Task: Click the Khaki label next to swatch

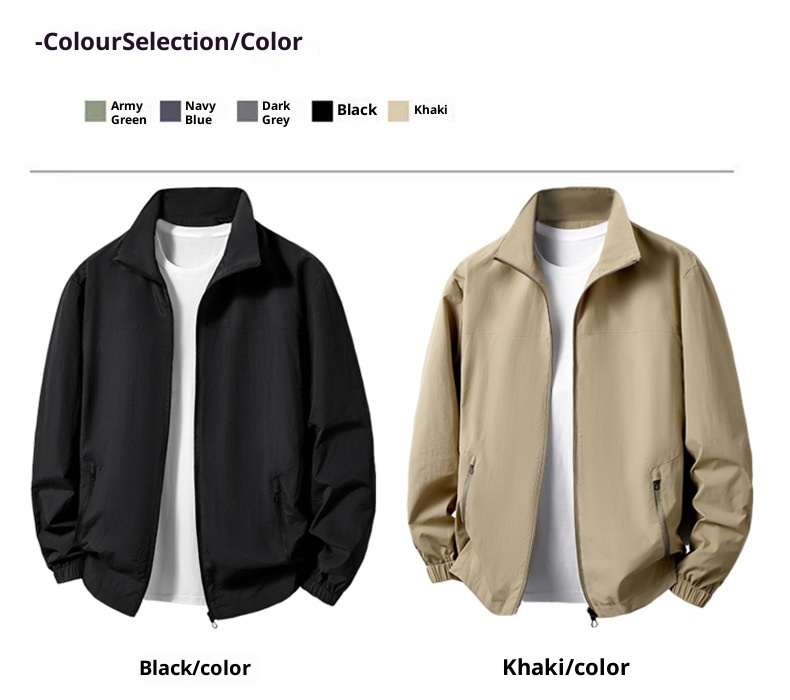Action: pos(431,110)
